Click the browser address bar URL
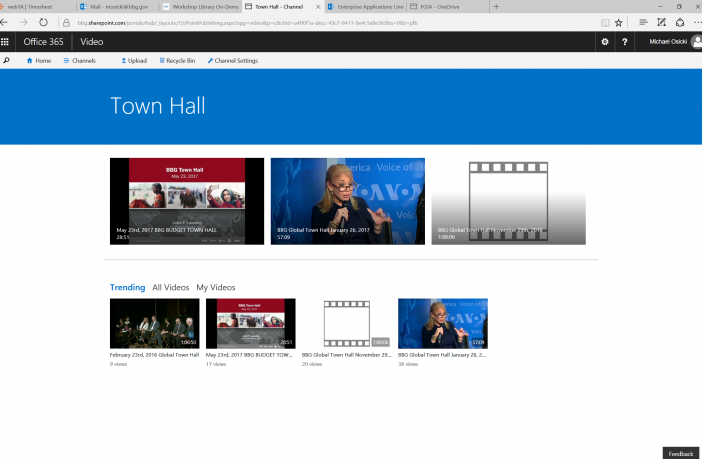The width and height of the screenshot is (702, 459). (247, 23)
